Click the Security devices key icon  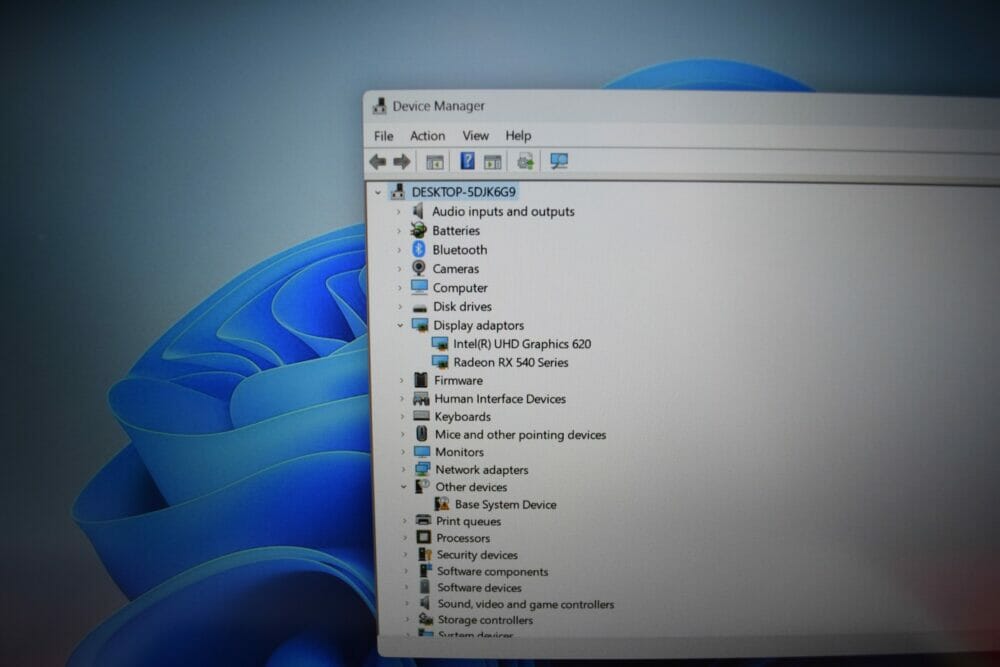click(425, 554)
